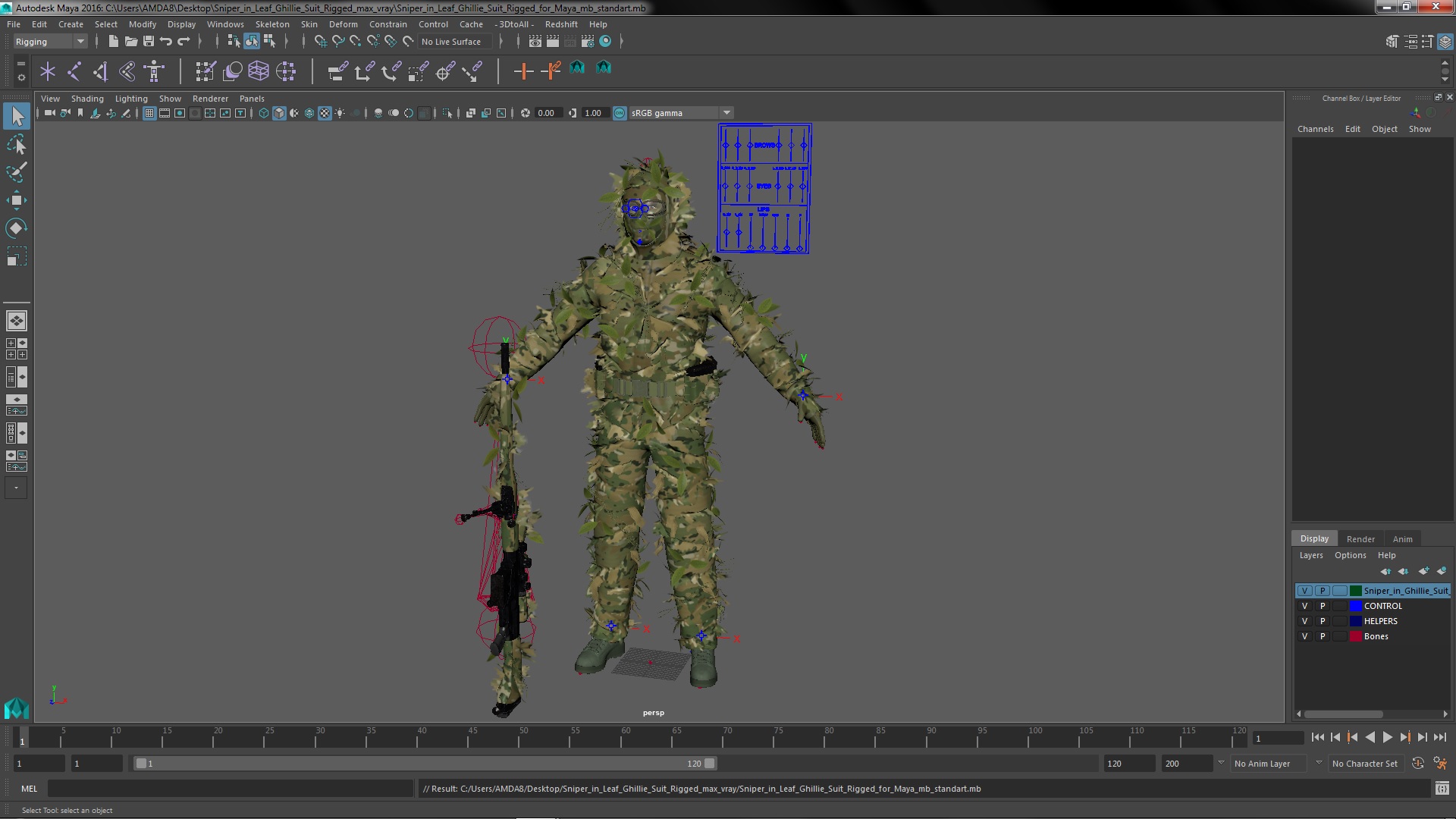Viewport: 1456px width, 819px height.
Task: Toggle visibility of the Bones layer
Action: pos(1304,636)
